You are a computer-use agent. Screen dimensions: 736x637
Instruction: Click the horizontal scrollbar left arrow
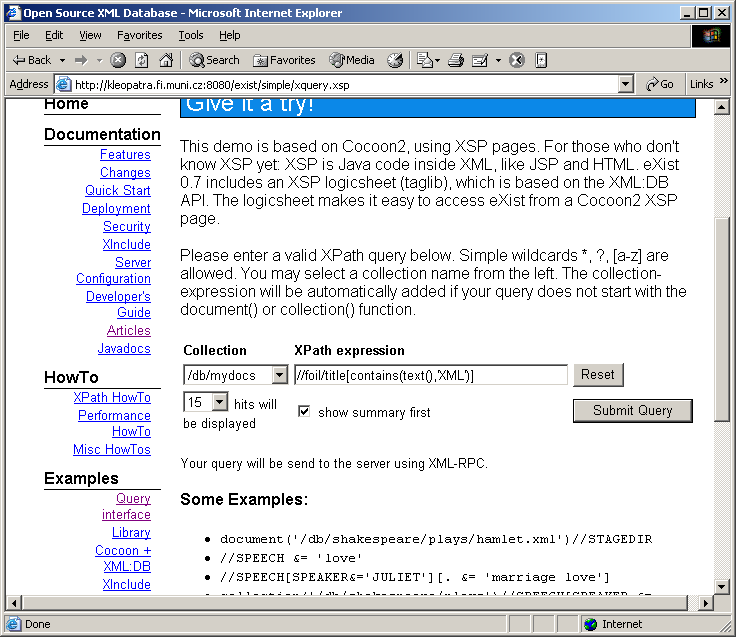(14, 603)
